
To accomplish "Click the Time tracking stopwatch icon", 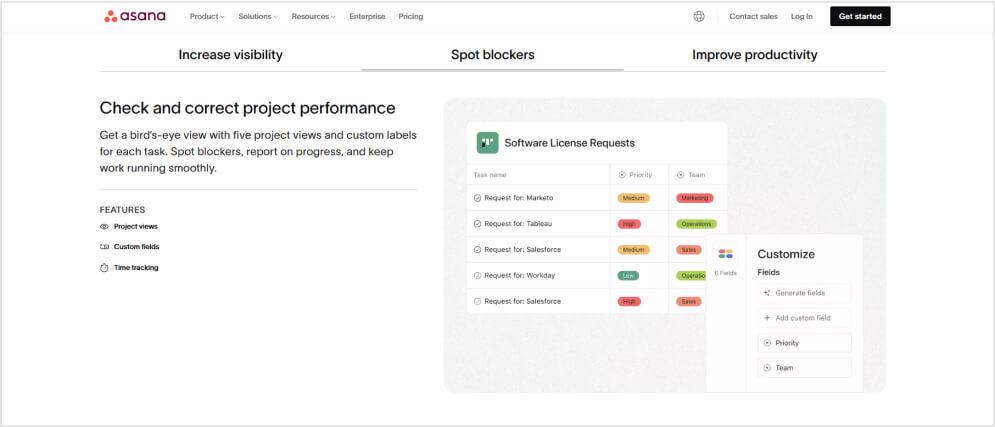I will coord(105,268).
